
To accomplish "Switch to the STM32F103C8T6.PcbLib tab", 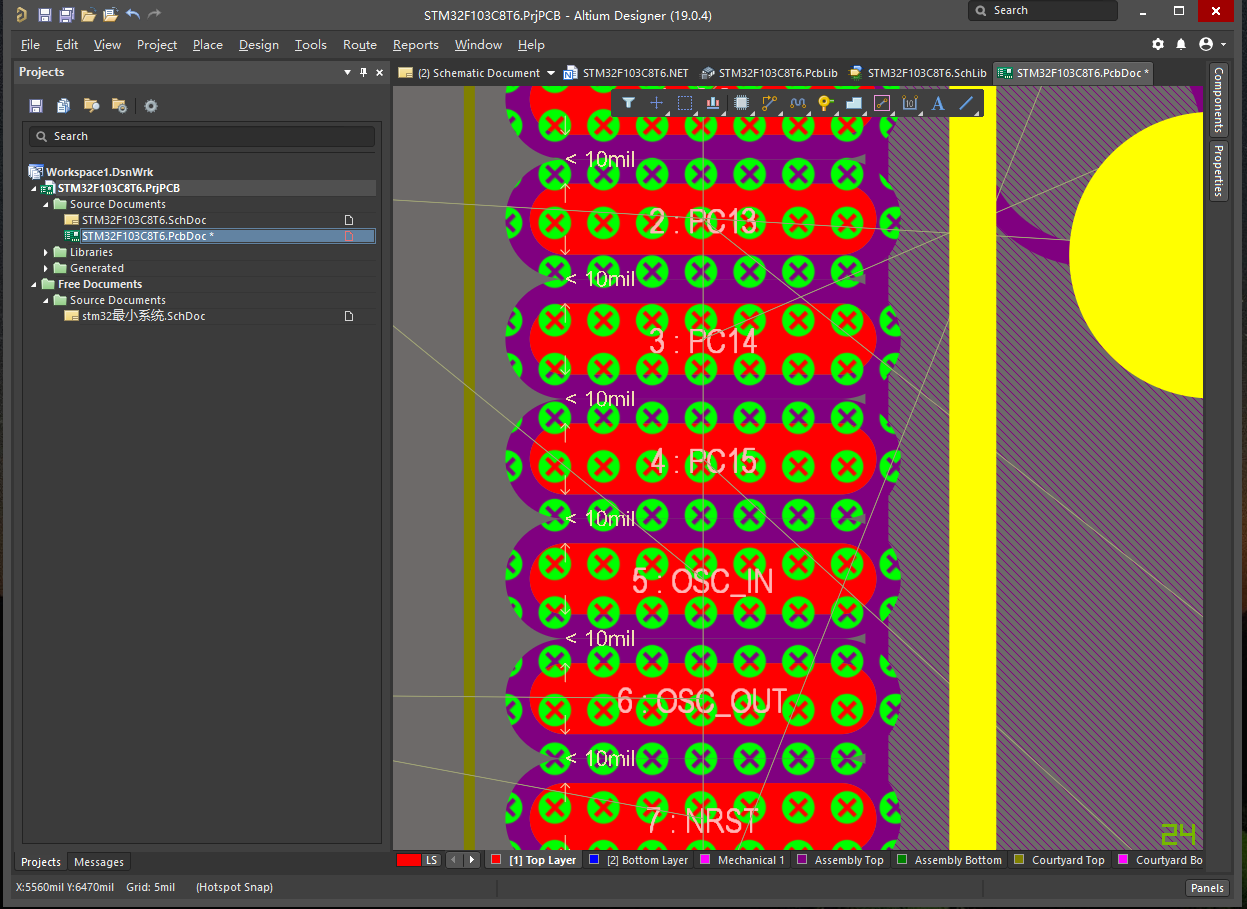I will [769, 73].
